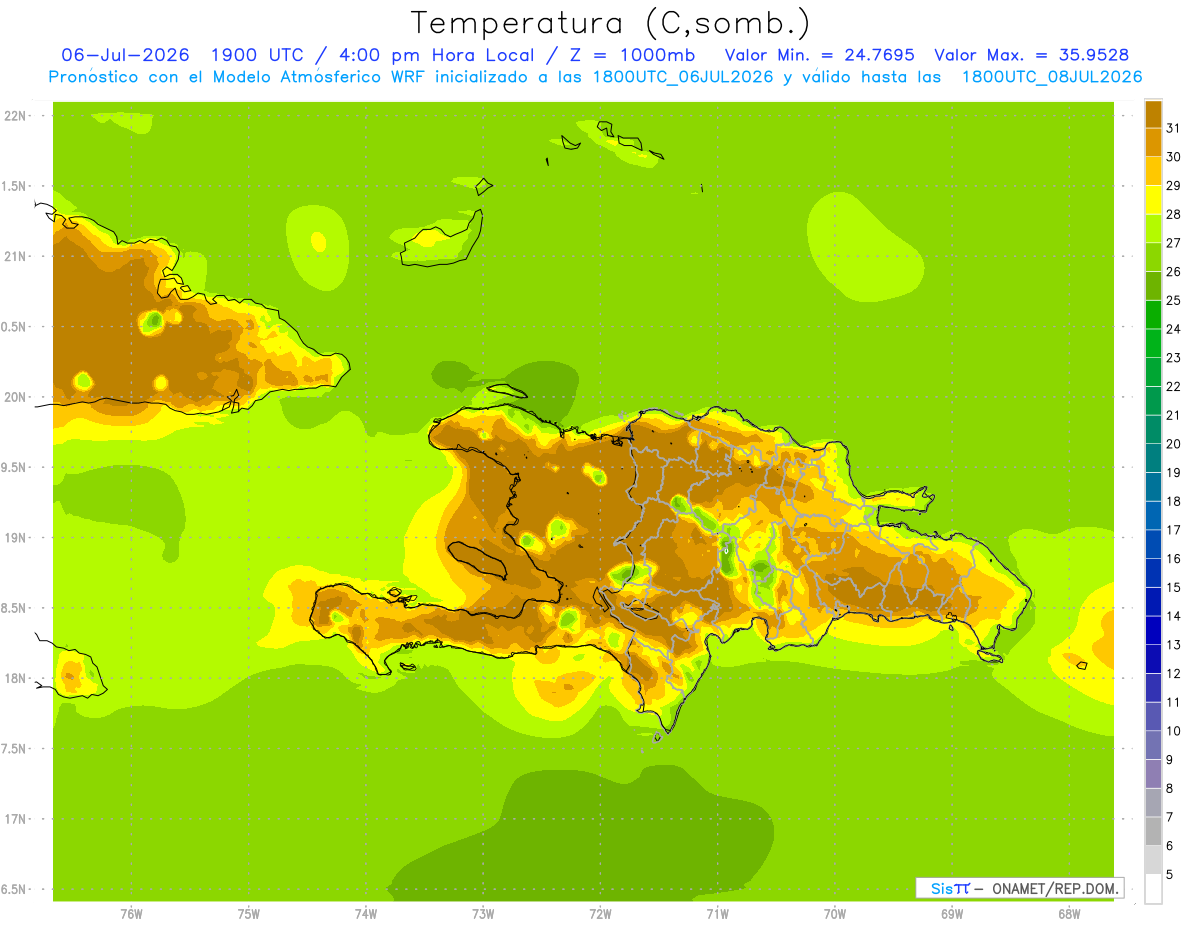
Task: Pick the lime legend swatch between 27 and 28
Action: click(x=1153, y=228)
